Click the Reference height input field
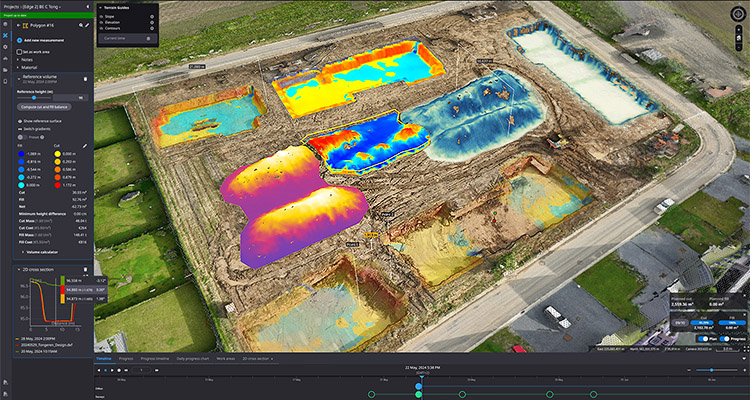This screenshot has width=750, height=400. (70, 98)
